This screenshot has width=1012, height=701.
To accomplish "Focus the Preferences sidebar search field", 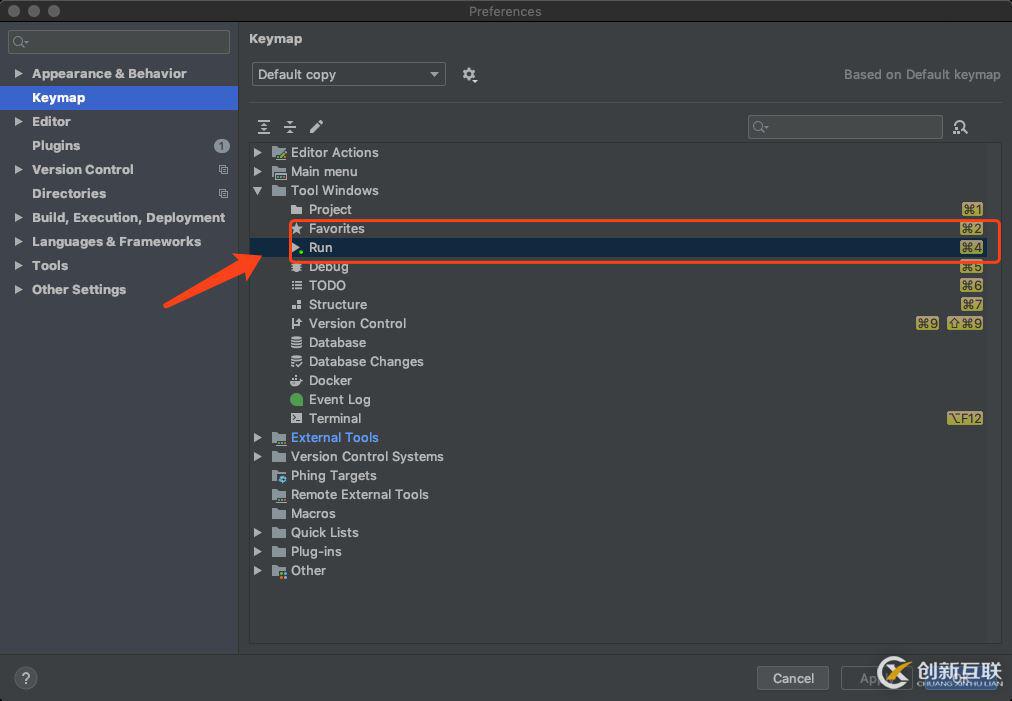I will point(119,42).
